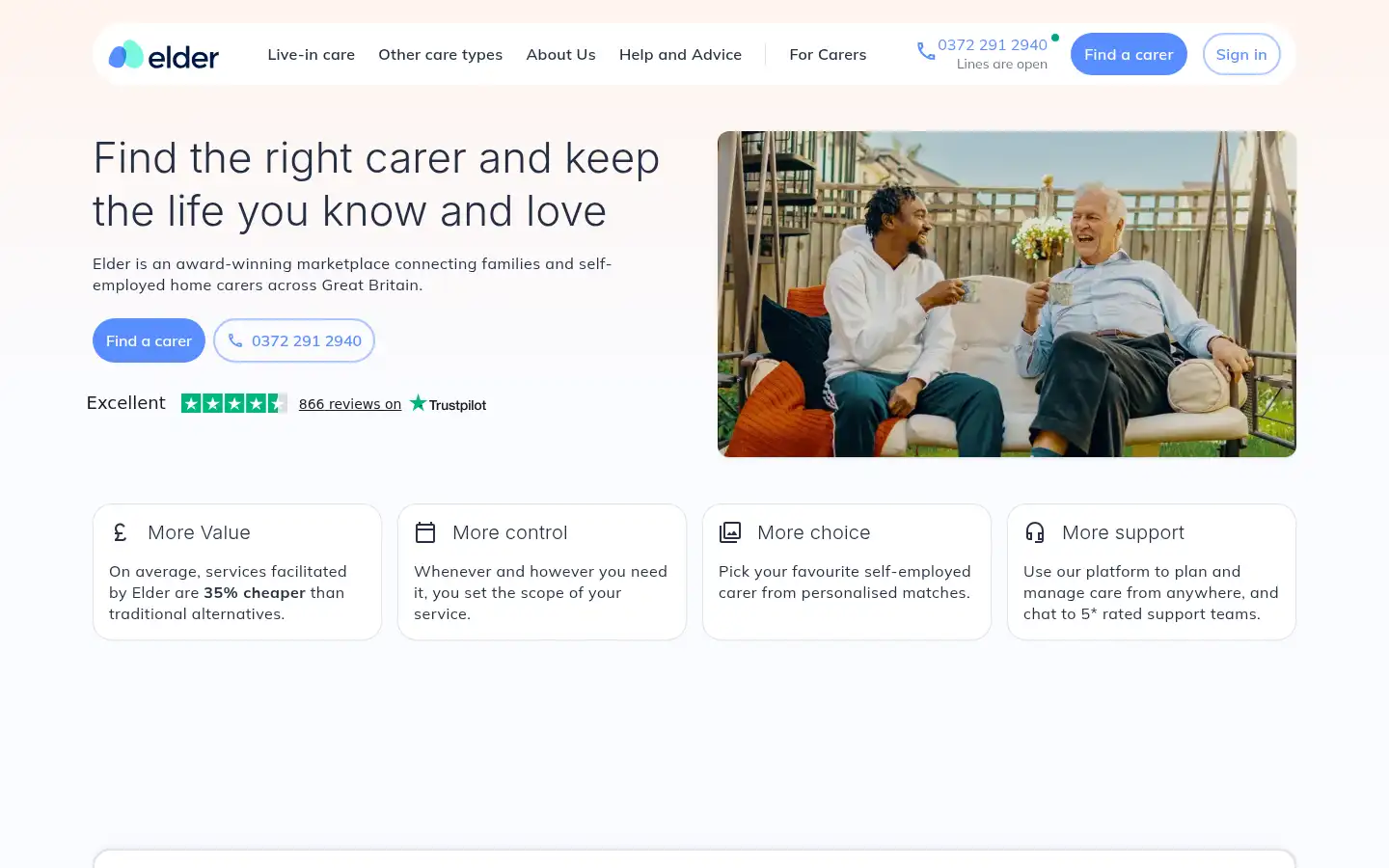1389x868 pixels.
Task: Click the Sign in button
Action: [x=1241, y=54]
